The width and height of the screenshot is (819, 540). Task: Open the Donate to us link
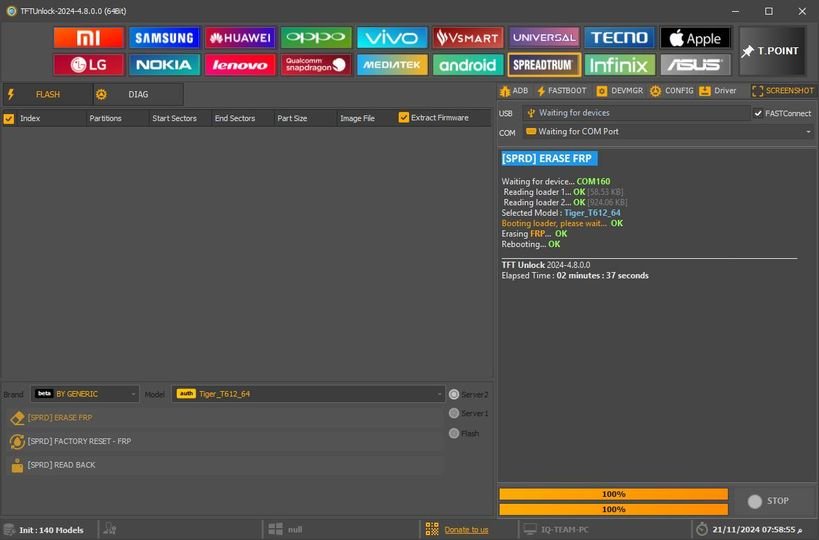(466, 530)
